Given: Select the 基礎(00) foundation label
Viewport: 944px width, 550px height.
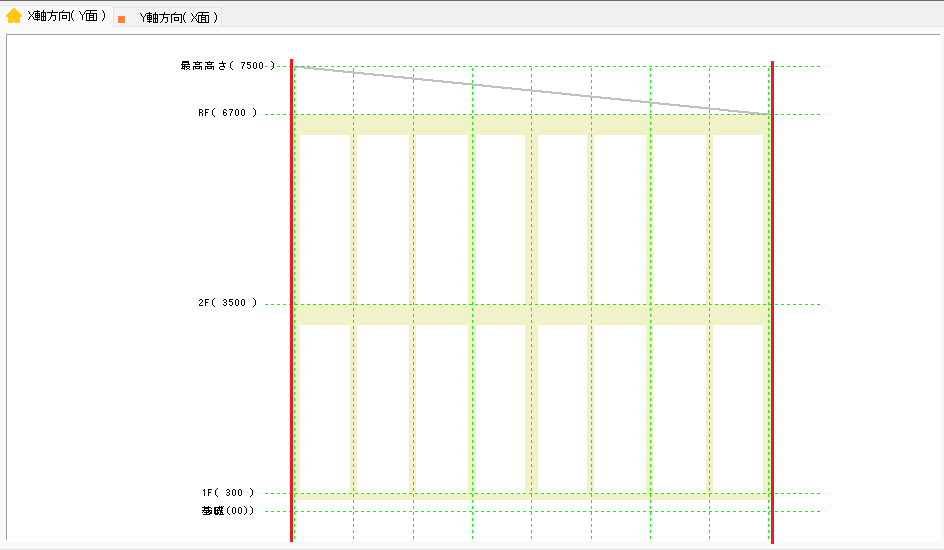Looking at the screenshot, I should point(227,511).
